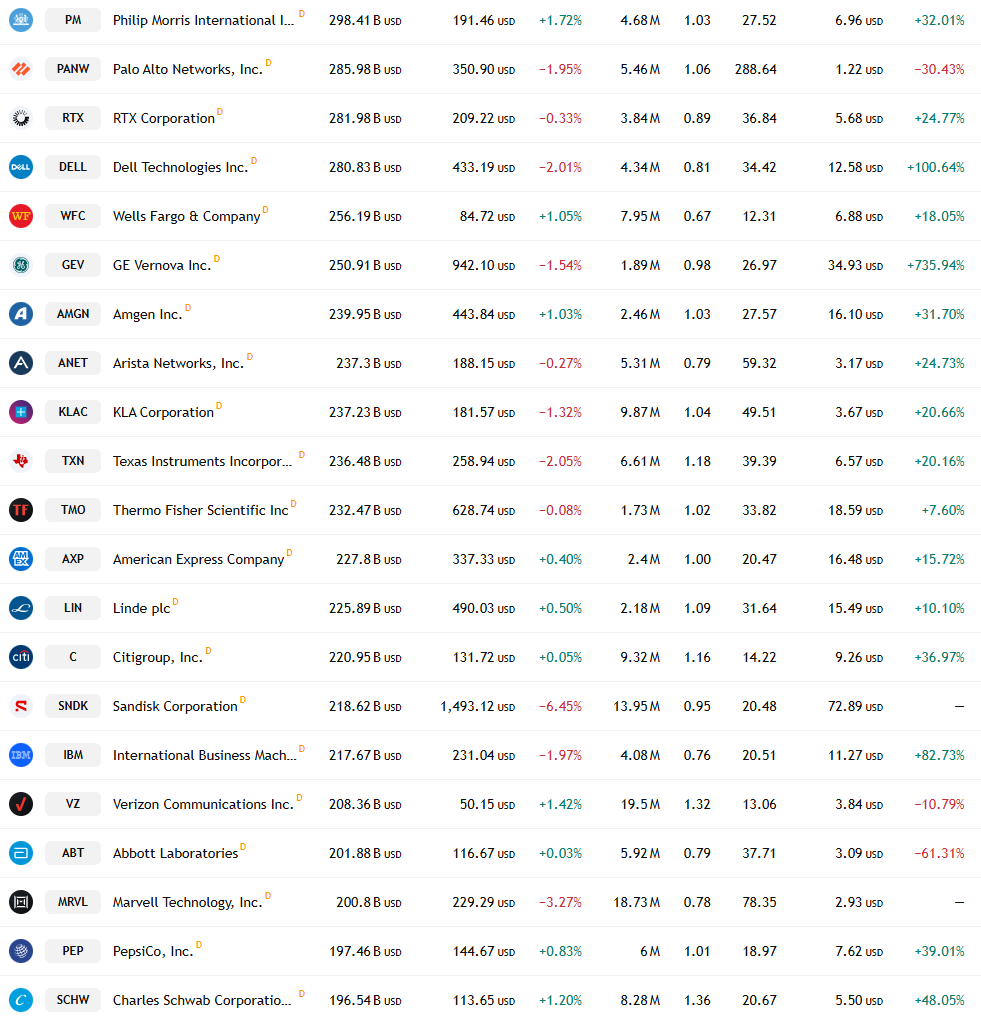This screenshot has height=1020, width=981.
Task: Click the IBM logo icon
Action: tap(21, 755)
